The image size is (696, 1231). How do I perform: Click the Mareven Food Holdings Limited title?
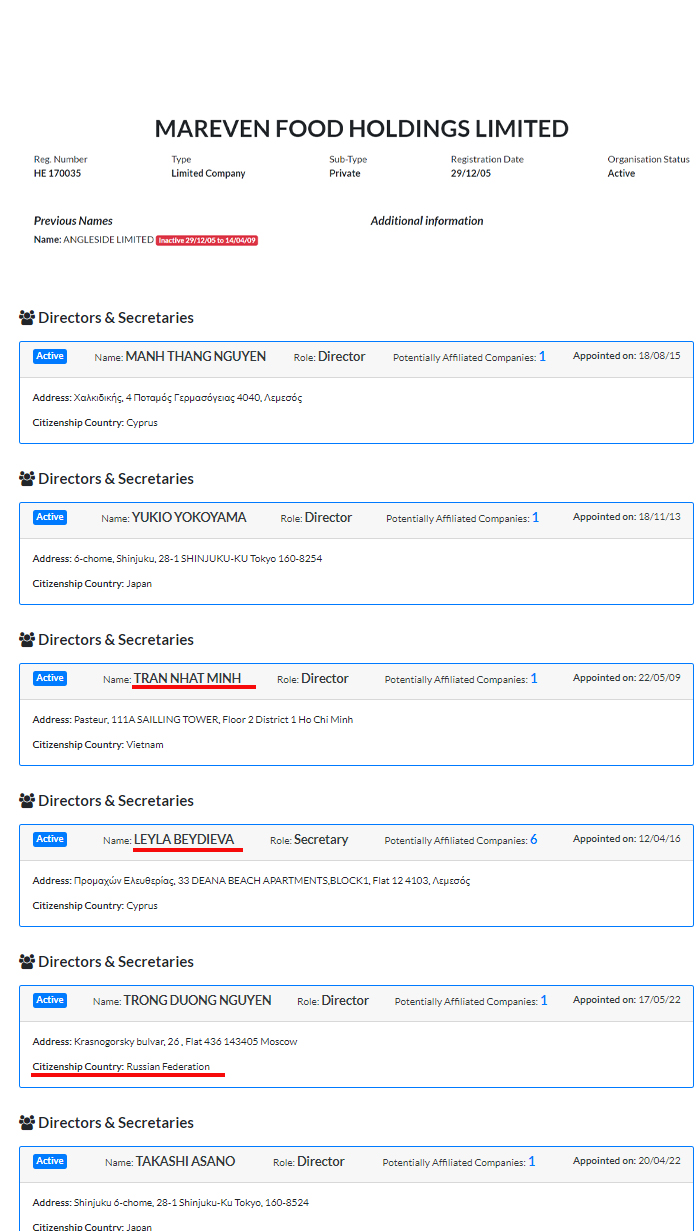pos(361,129)
